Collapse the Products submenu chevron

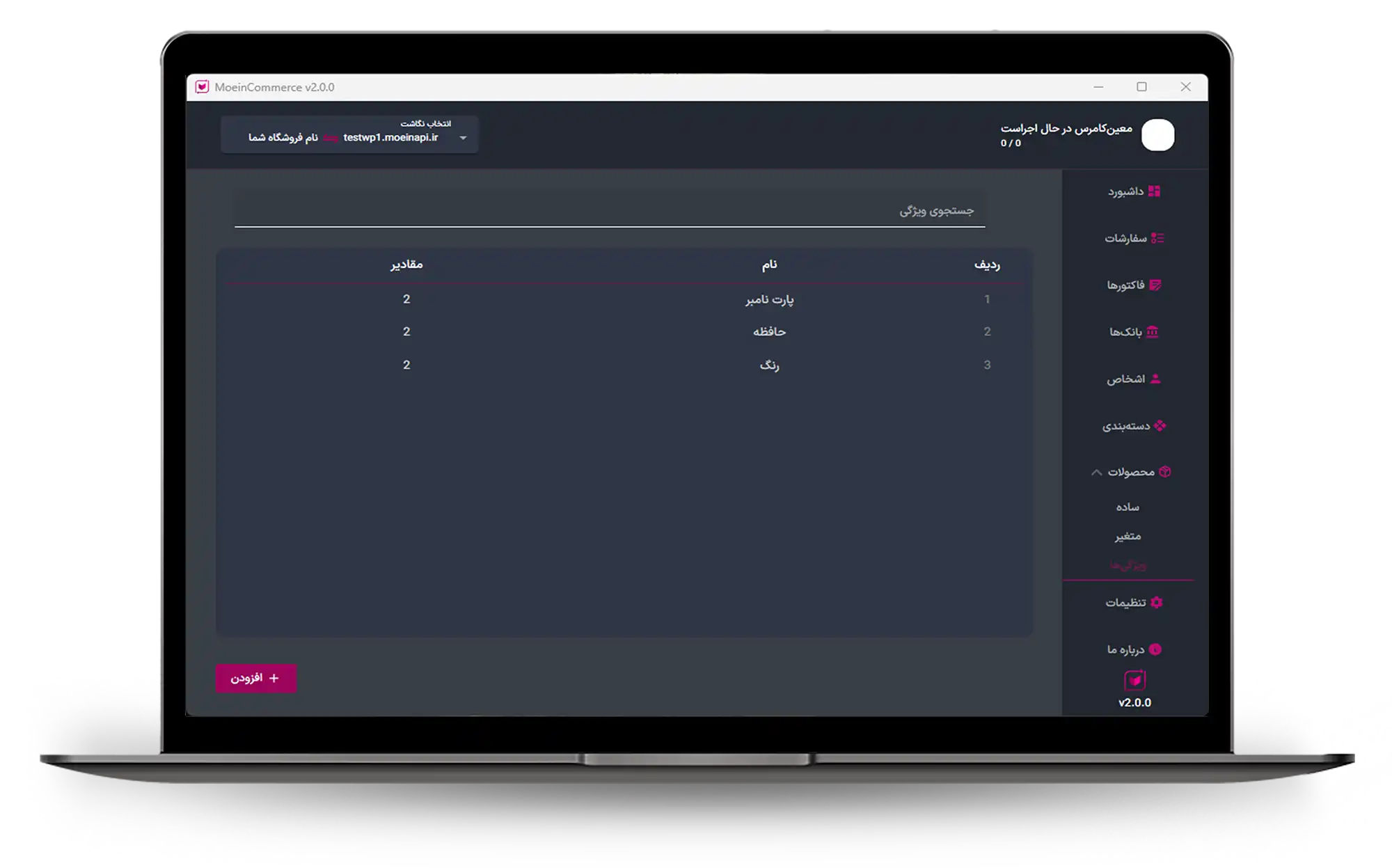1096,472
